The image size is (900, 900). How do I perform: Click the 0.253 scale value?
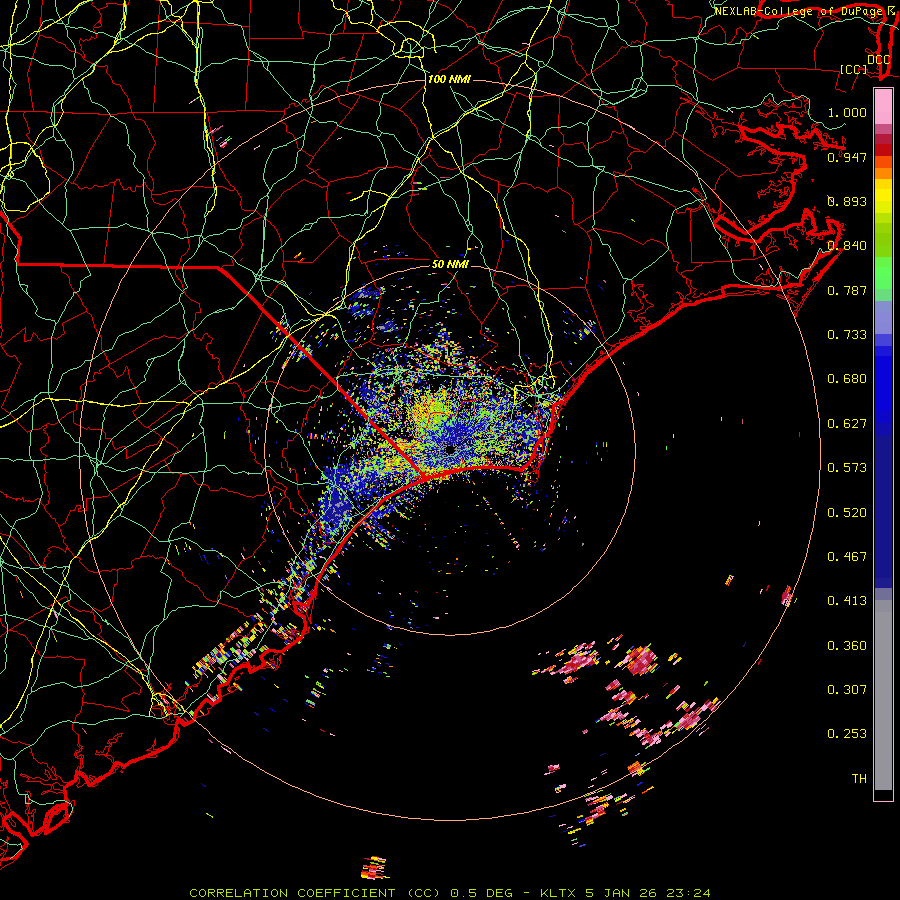coord(847,734)
